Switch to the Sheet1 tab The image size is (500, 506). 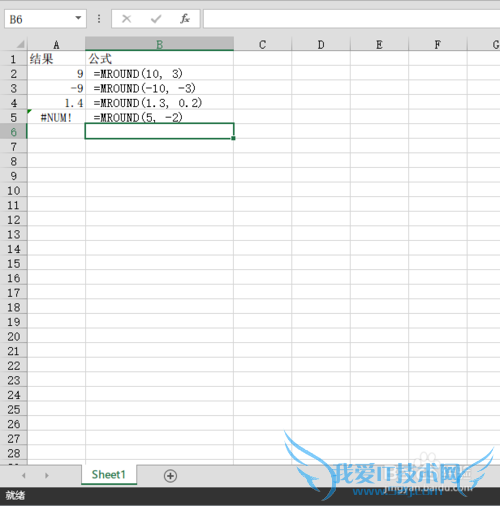coord(109,474)
